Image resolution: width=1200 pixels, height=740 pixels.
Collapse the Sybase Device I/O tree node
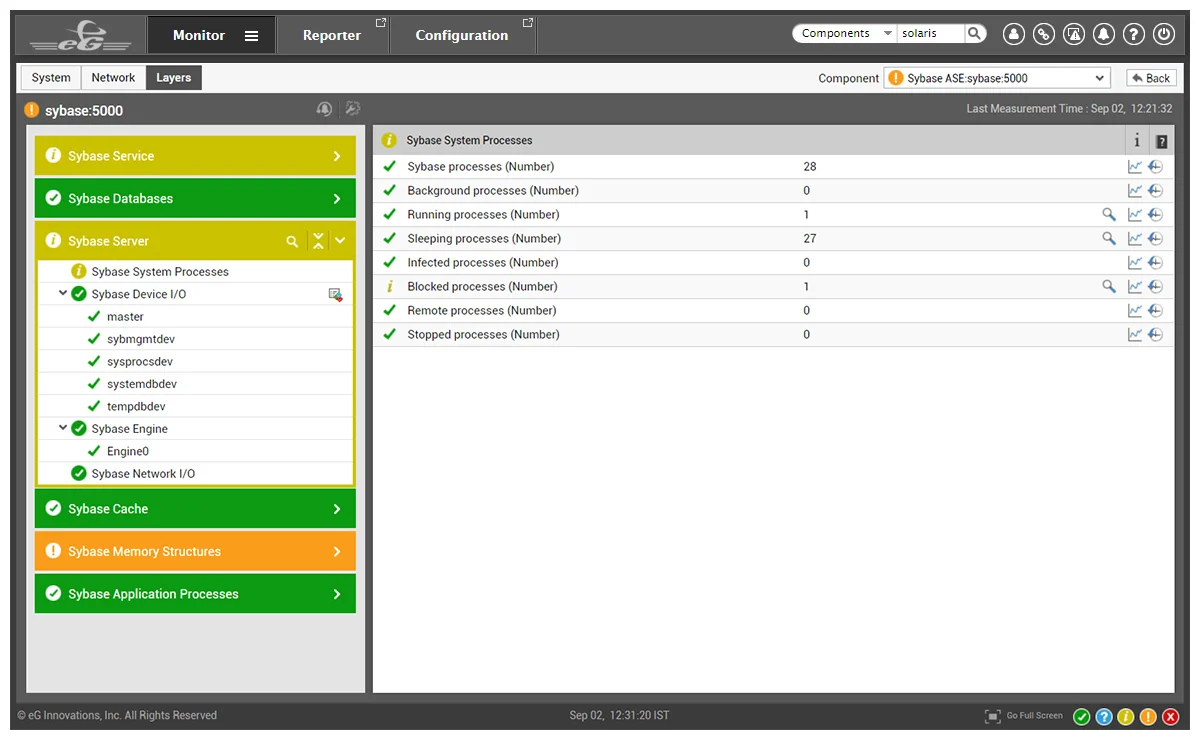[63, 294]
